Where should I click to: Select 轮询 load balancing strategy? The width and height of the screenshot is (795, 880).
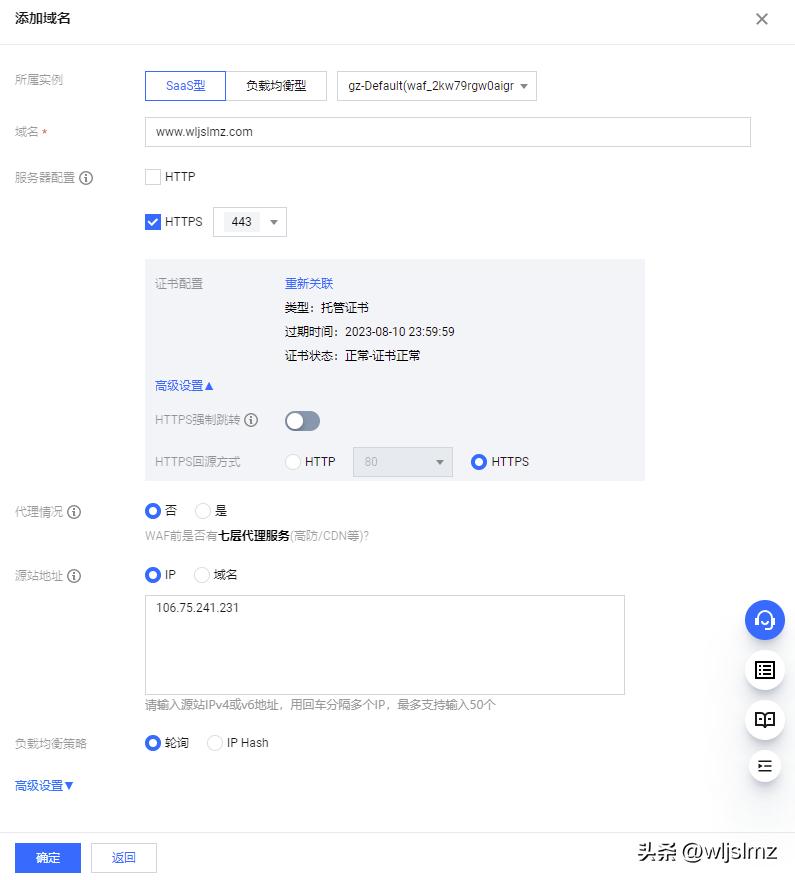click(153, 743)
